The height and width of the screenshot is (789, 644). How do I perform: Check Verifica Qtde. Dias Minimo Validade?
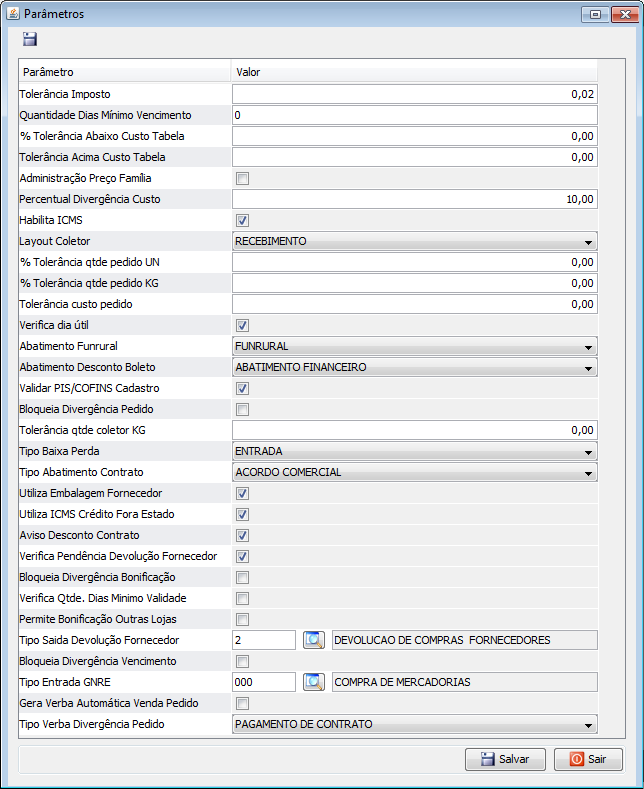click(243, 599)
